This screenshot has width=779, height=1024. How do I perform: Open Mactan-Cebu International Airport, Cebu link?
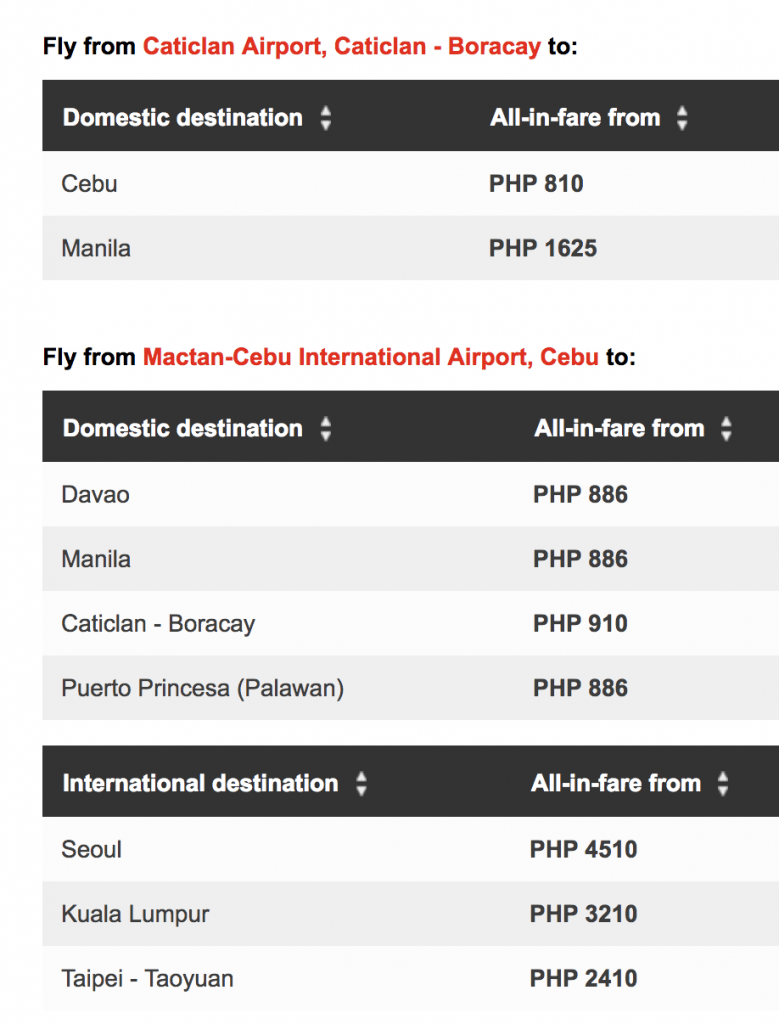[370, 357]
